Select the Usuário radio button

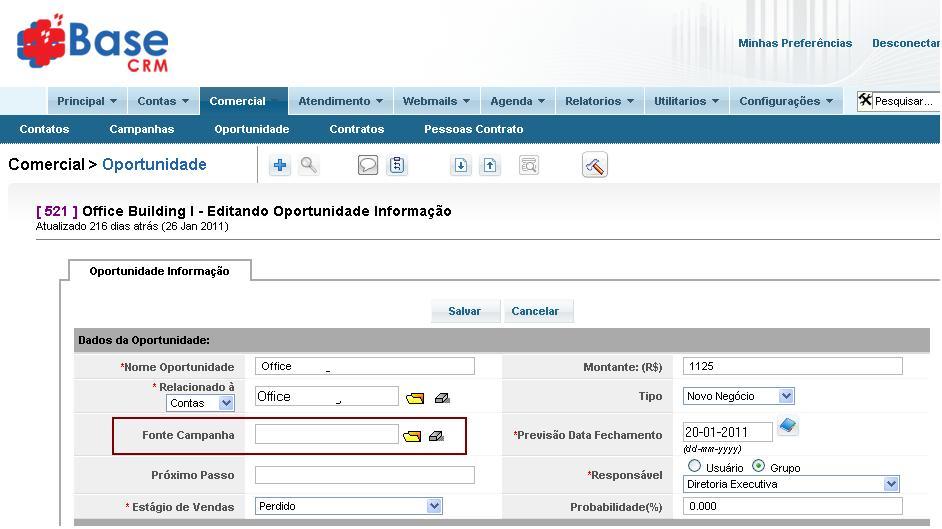click(695, 466)
